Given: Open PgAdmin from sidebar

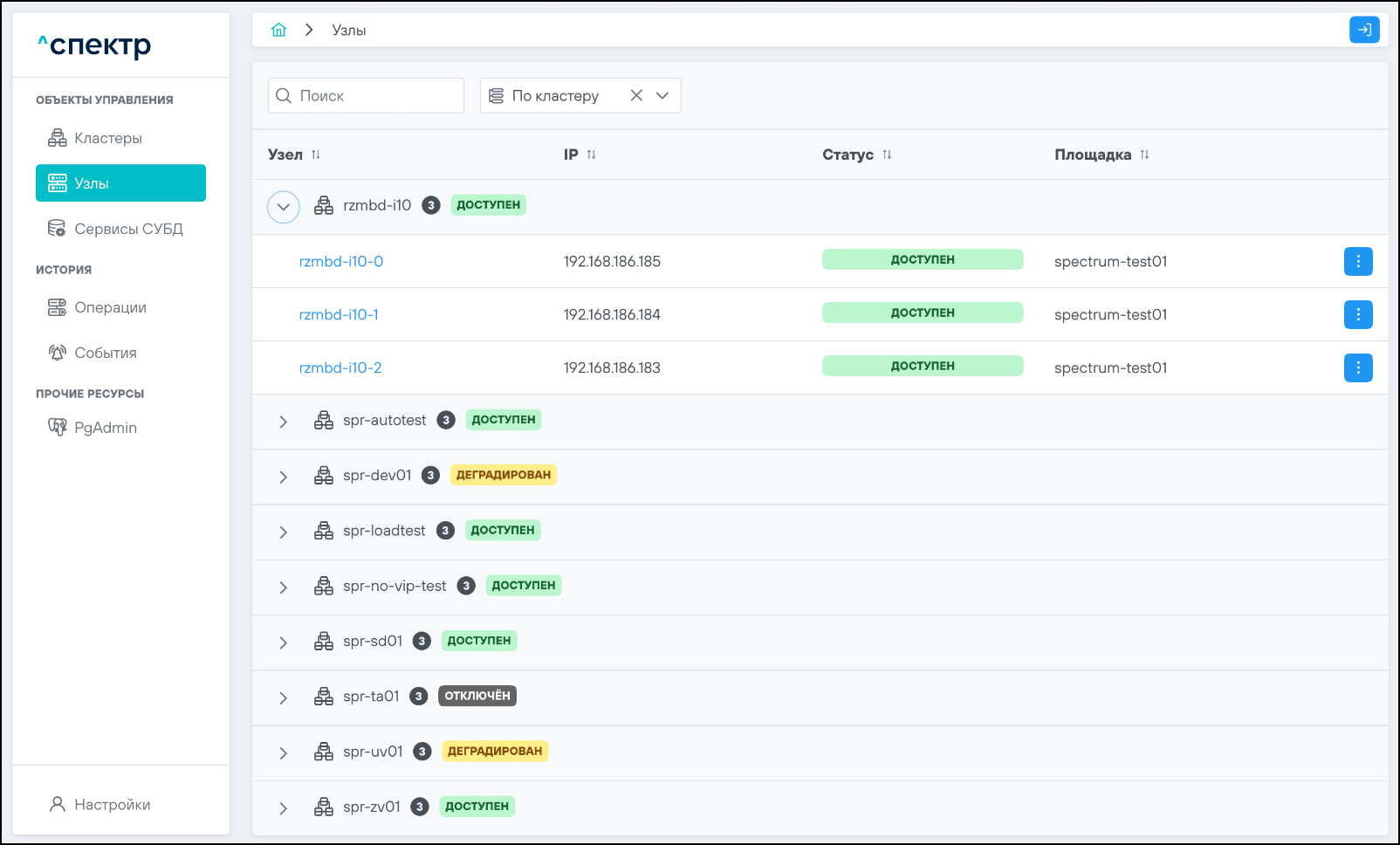Looking at the screenshot, I should 105,428.
